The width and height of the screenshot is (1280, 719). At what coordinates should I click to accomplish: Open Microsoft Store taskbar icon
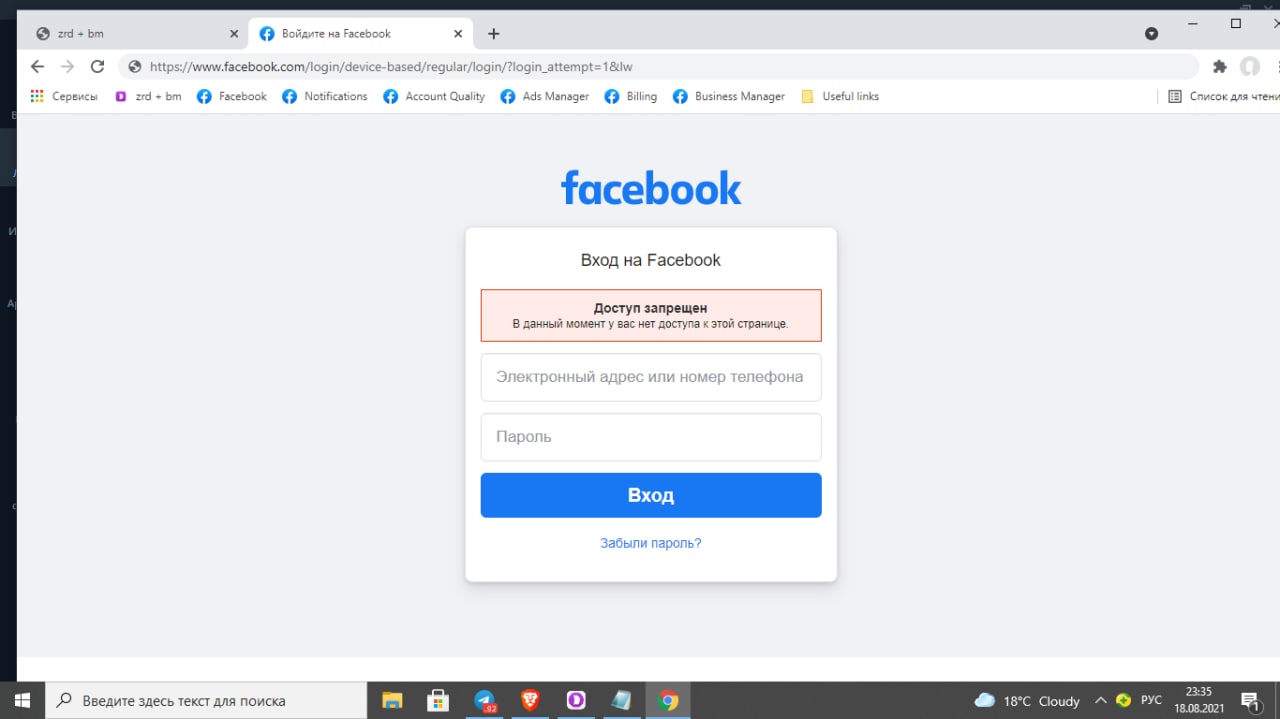[437, 701]
